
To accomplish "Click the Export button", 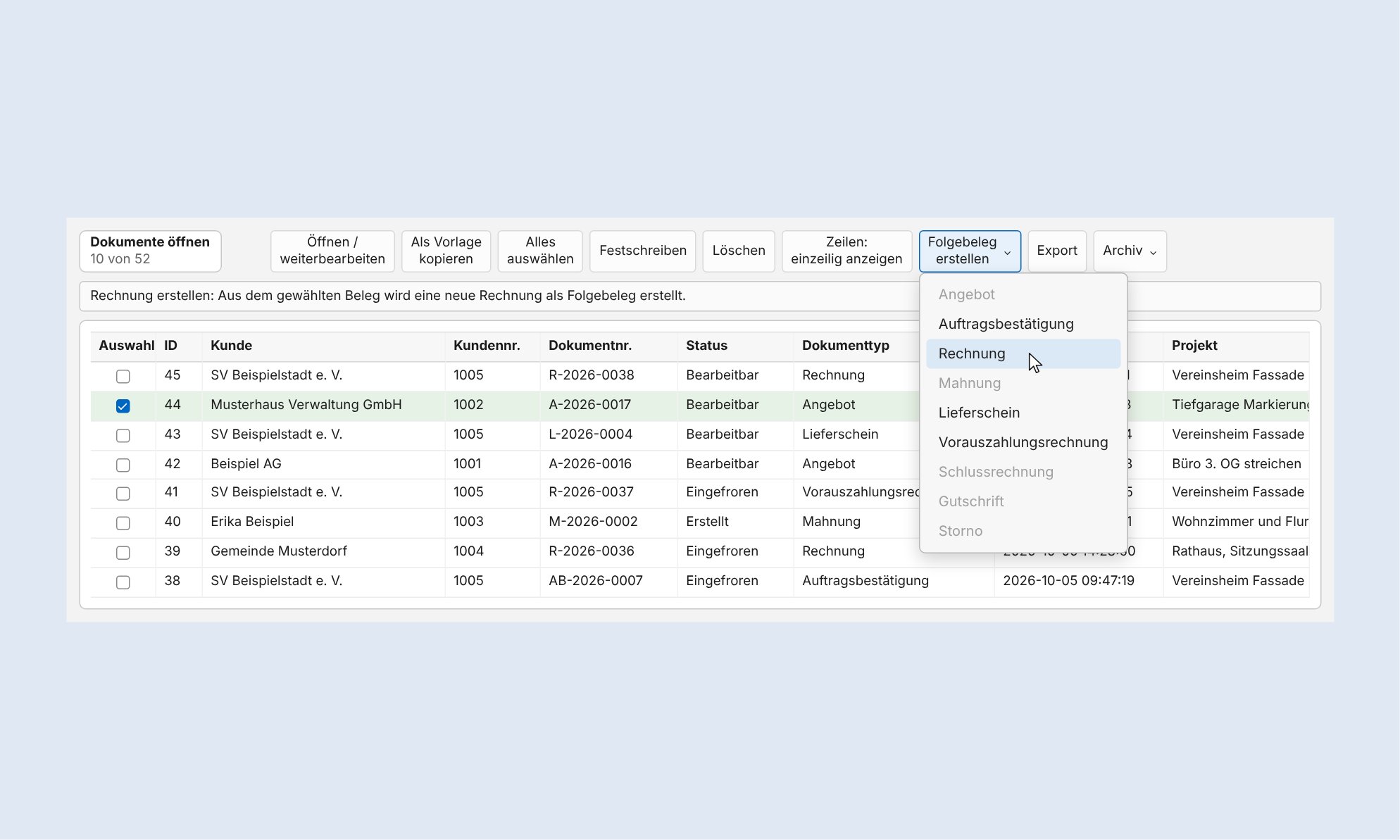I will [1056, 251].
